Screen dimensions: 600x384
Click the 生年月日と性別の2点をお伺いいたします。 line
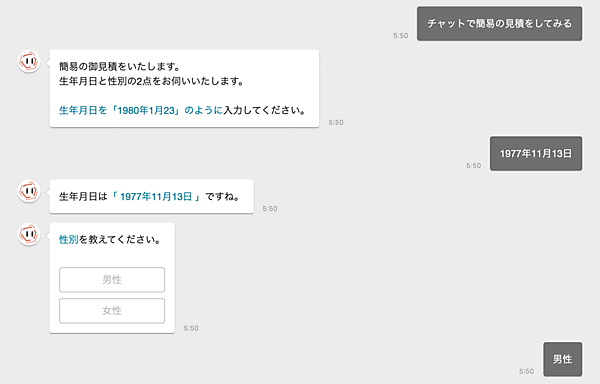point(152,81)
